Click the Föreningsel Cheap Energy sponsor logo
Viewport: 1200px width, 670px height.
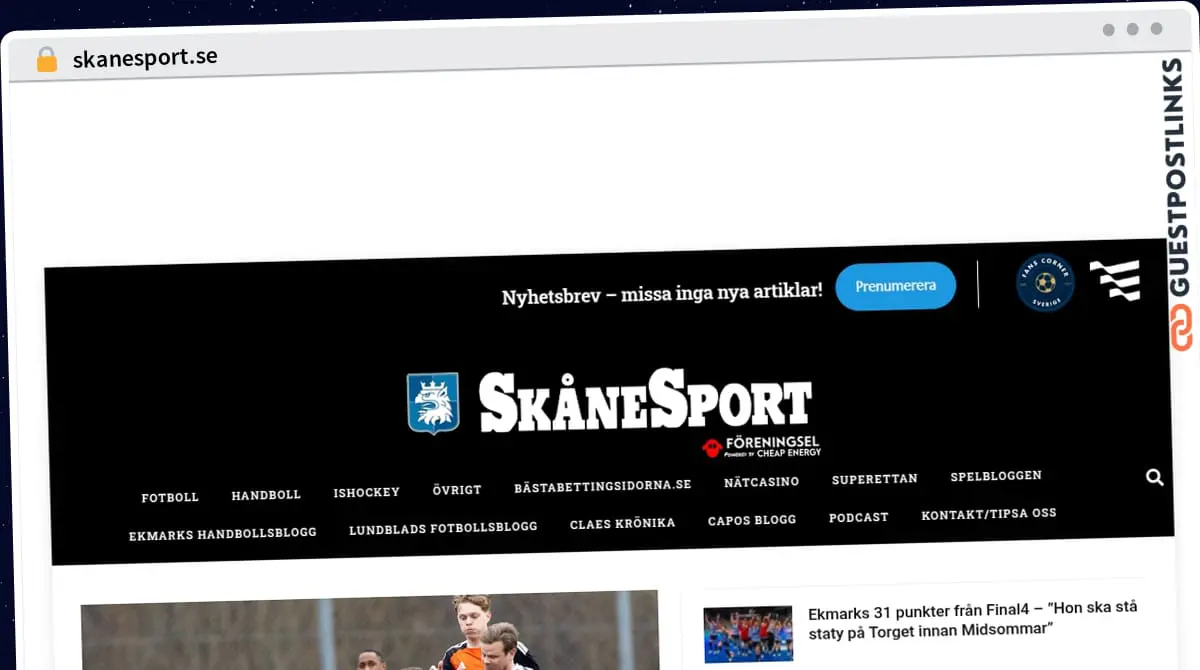point(762,446)
